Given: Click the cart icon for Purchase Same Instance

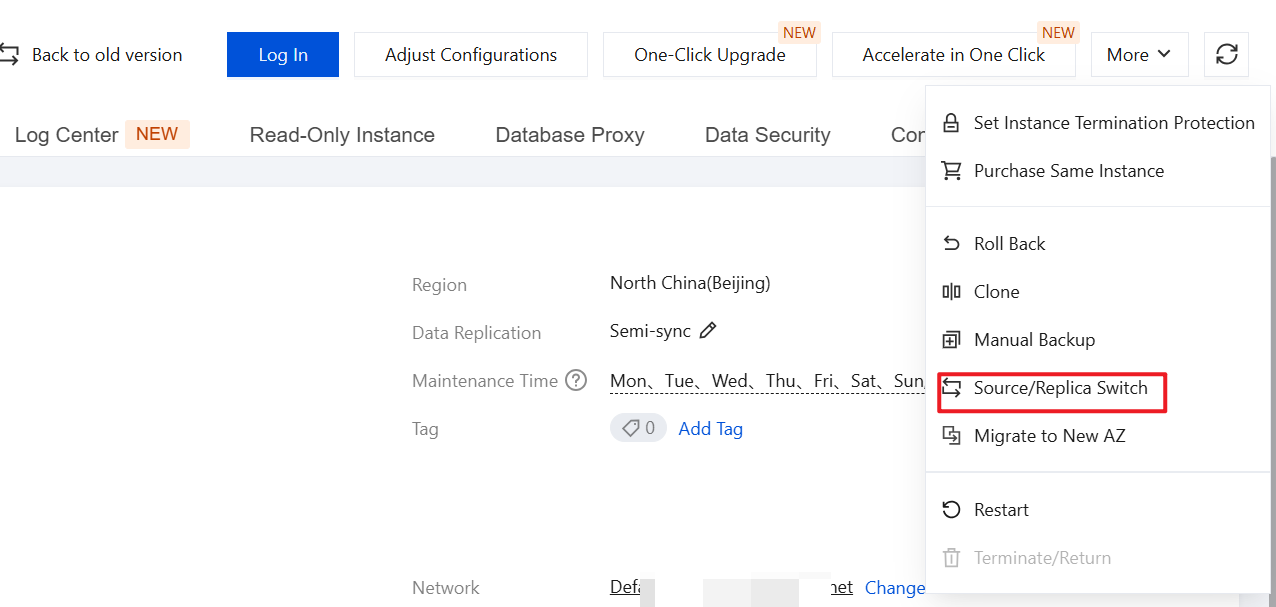Looking at the screenshot, I should coord(951,171).
